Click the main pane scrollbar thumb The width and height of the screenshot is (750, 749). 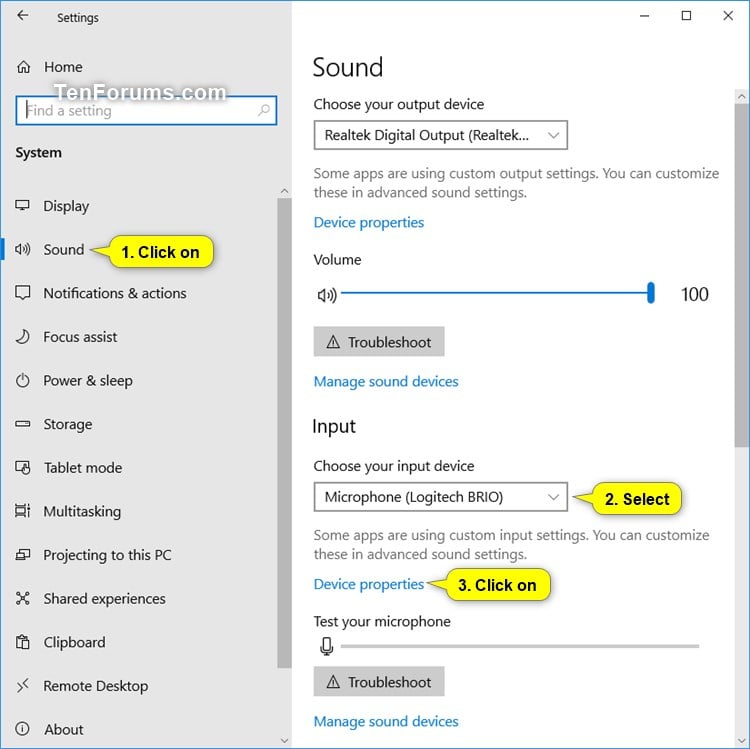tap(741, 275)
